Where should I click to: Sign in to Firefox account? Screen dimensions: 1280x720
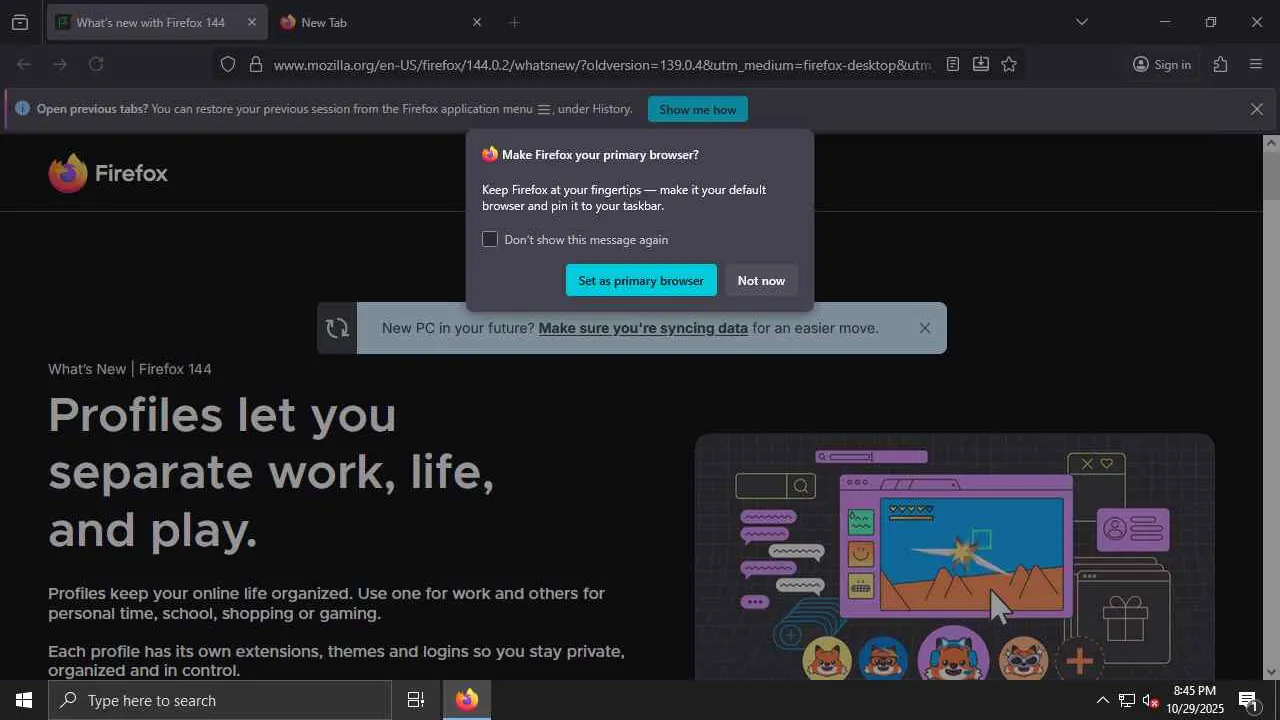click(x=1162, y=64)
